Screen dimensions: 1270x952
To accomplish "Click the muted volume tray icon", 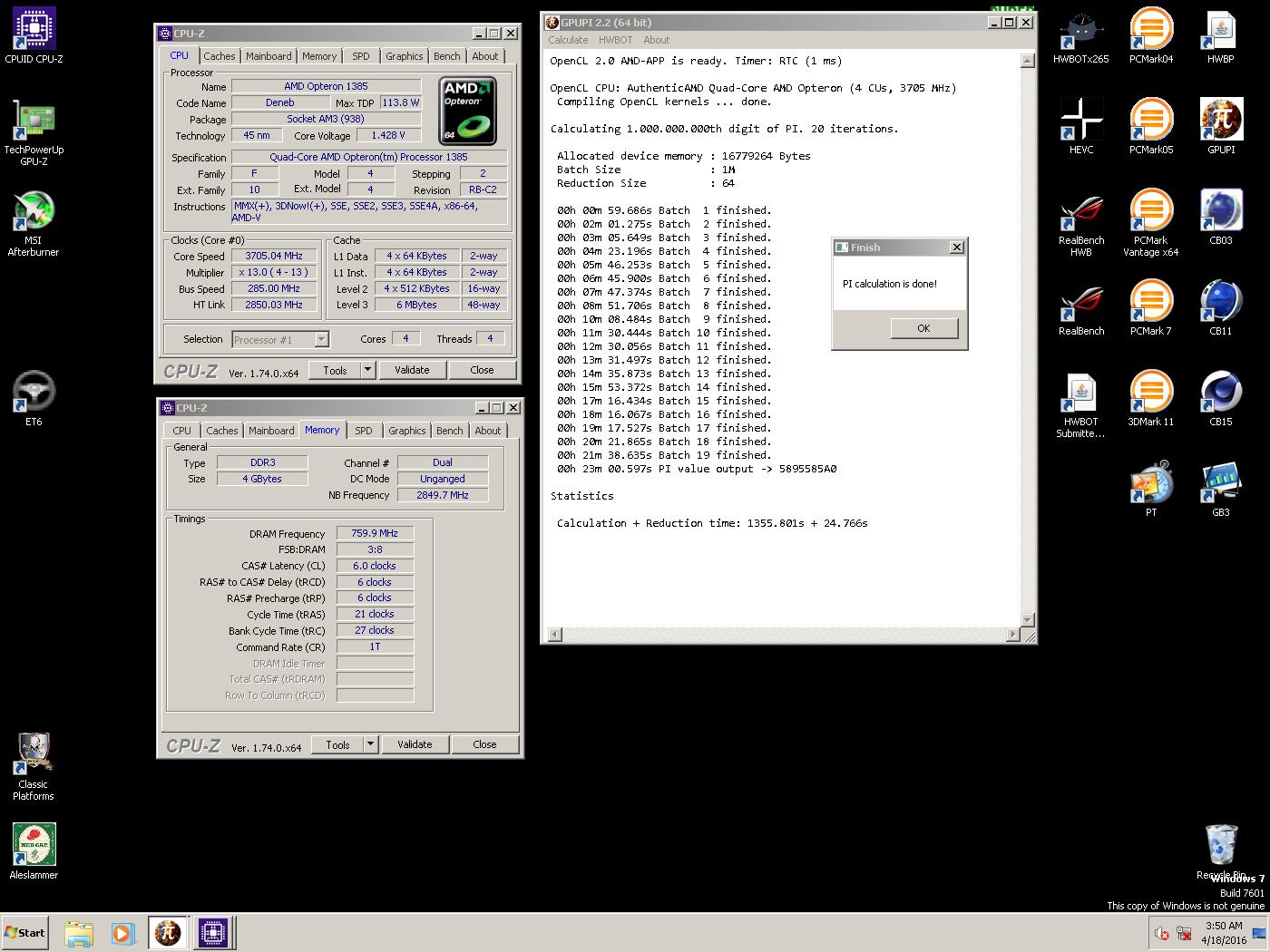I will [1161, 933].
